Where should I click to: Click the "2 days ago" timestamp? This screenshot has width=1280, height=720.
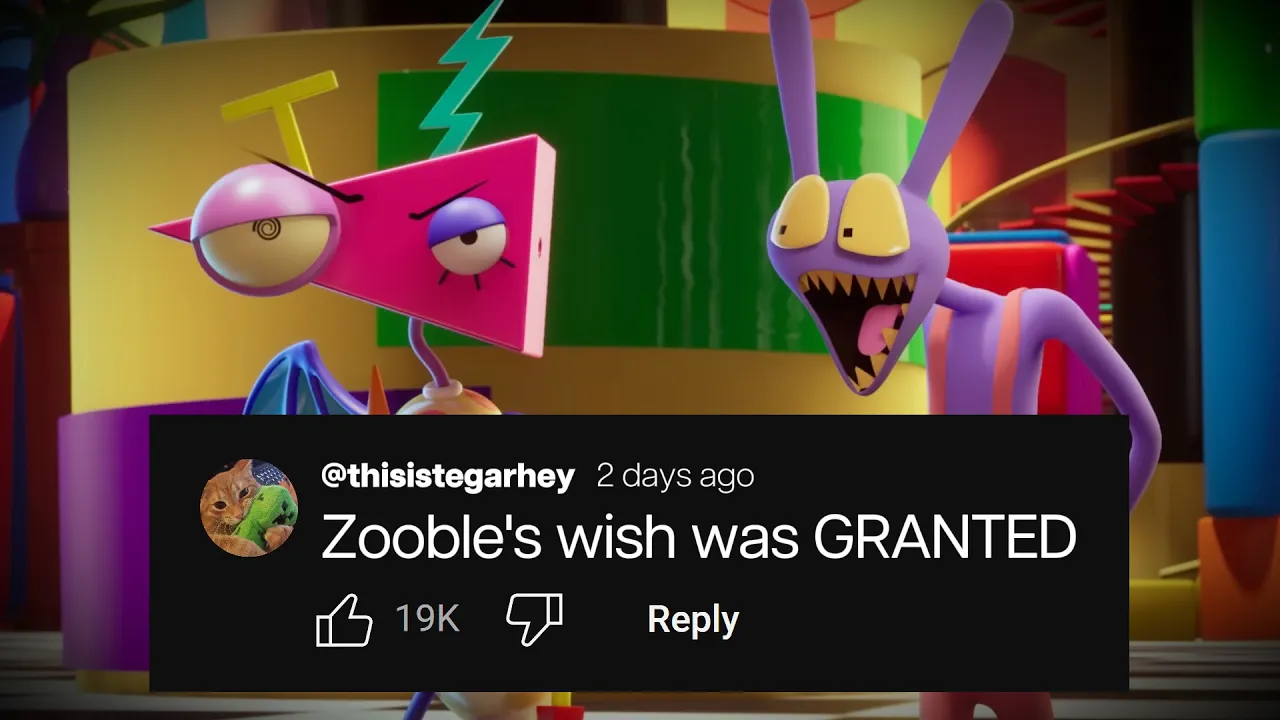tap(675, 476)
